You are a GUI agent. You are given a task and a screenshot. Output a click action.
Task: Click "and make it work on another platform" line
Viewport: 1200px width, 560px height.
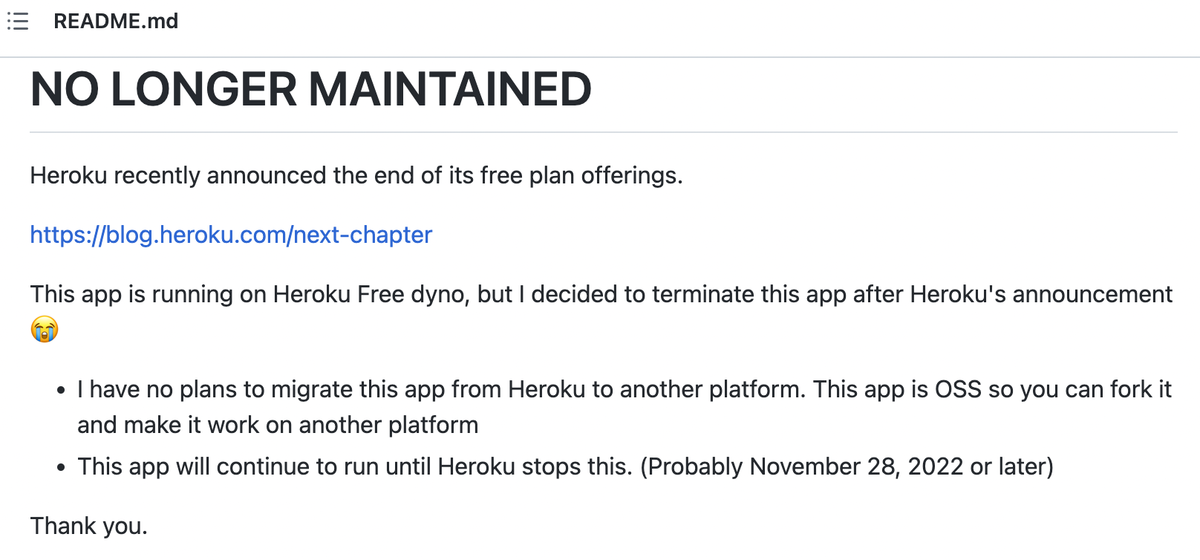click(x=278, y=425)
